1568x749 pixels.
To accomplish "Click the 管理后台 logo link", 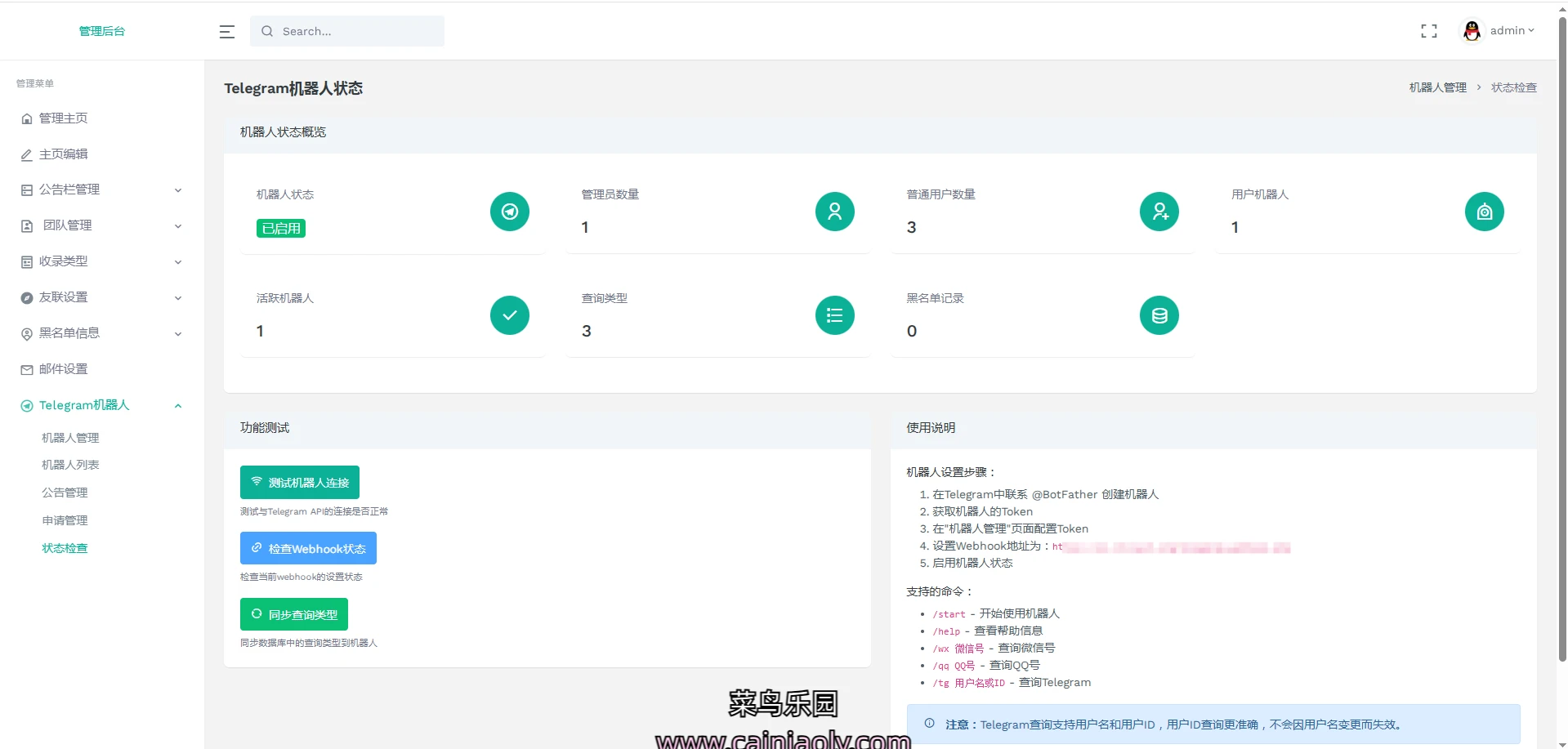I will pyautogui.click(x=102, y=31).
